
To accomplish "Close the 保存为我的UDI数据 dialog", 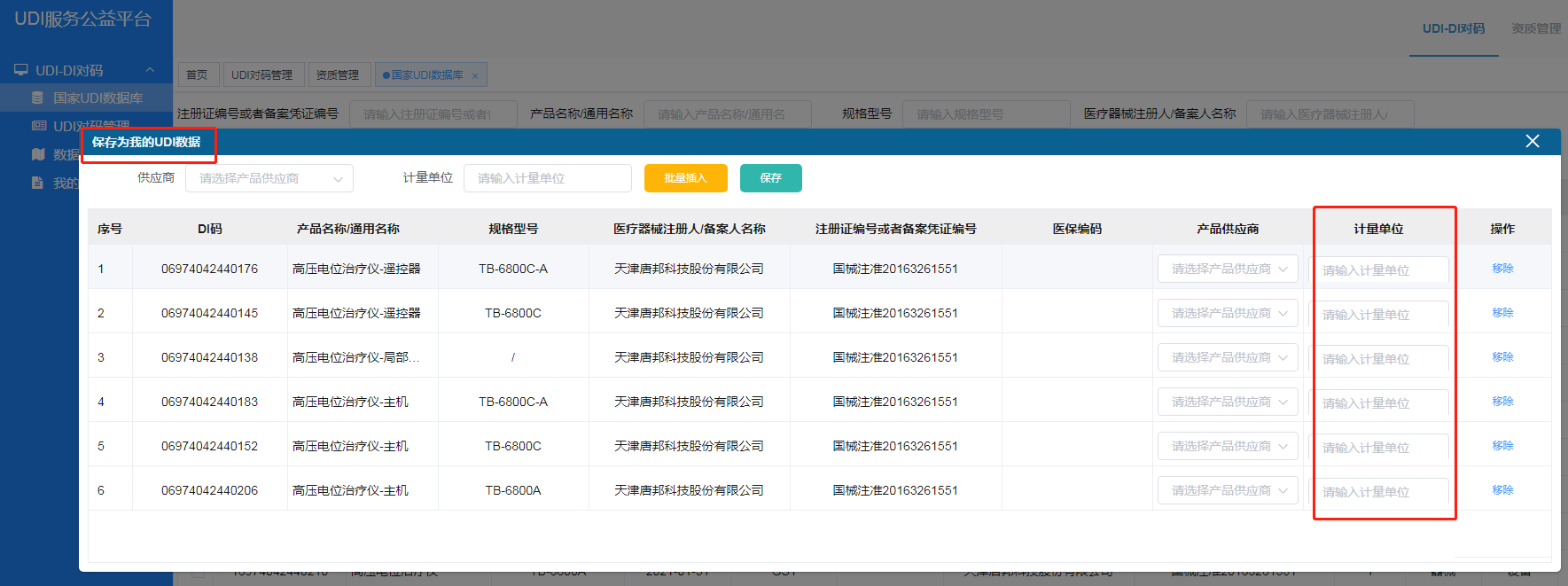I will pyautogui.click(x=1532, y=141).
